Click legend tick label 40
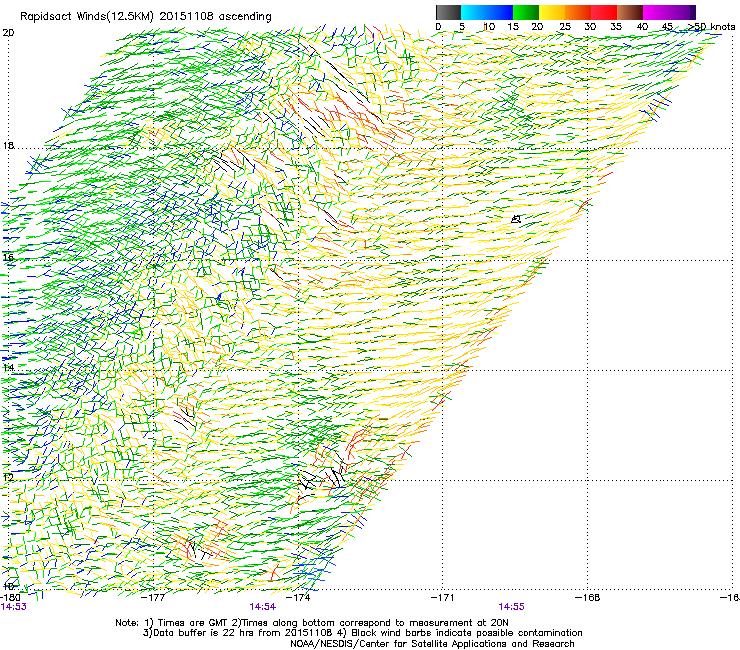Image resolution: width=740 pixels, height=650 pixels. tap(642, 27)
